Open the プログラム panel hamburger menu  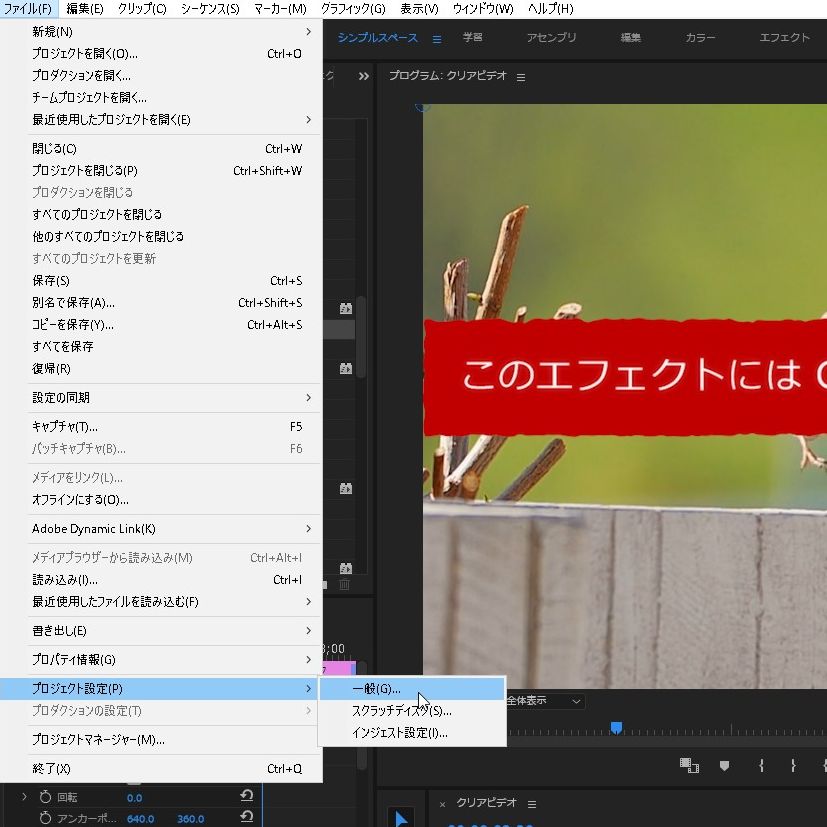520,77
